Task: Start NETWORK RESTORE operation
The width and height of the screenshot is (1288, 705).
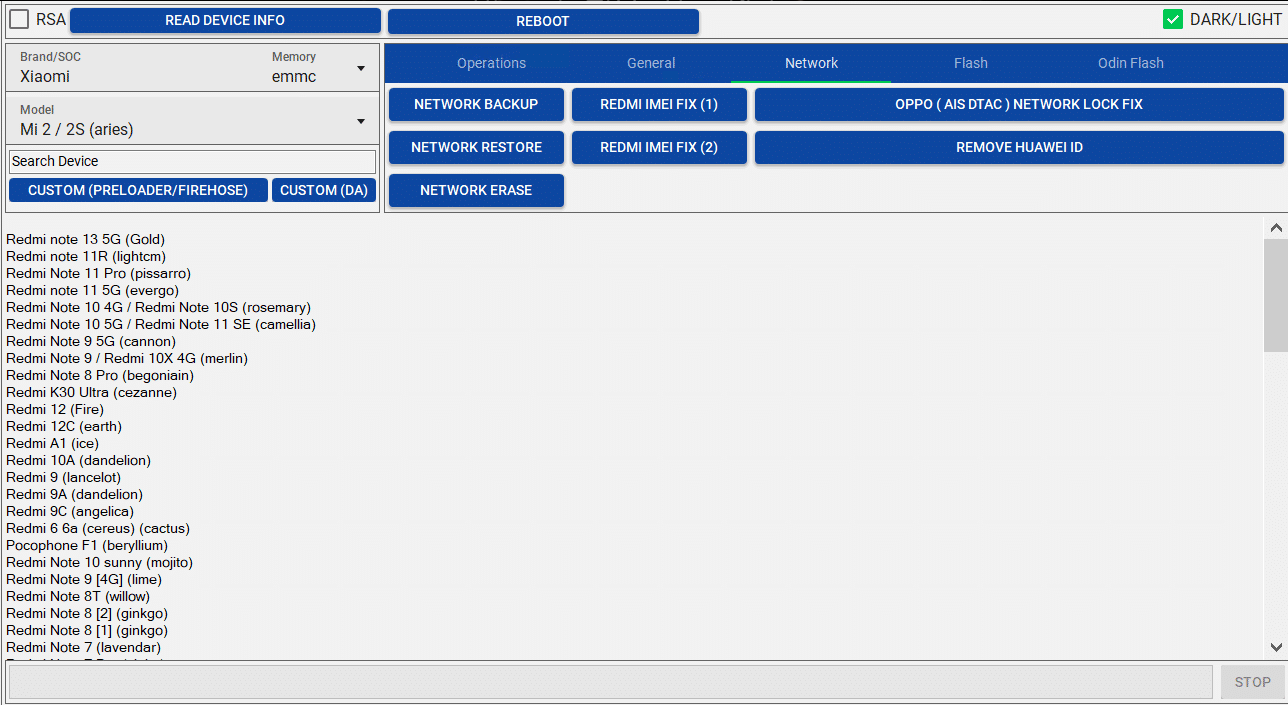Action: pyautogui.click(x=476, y=147)
